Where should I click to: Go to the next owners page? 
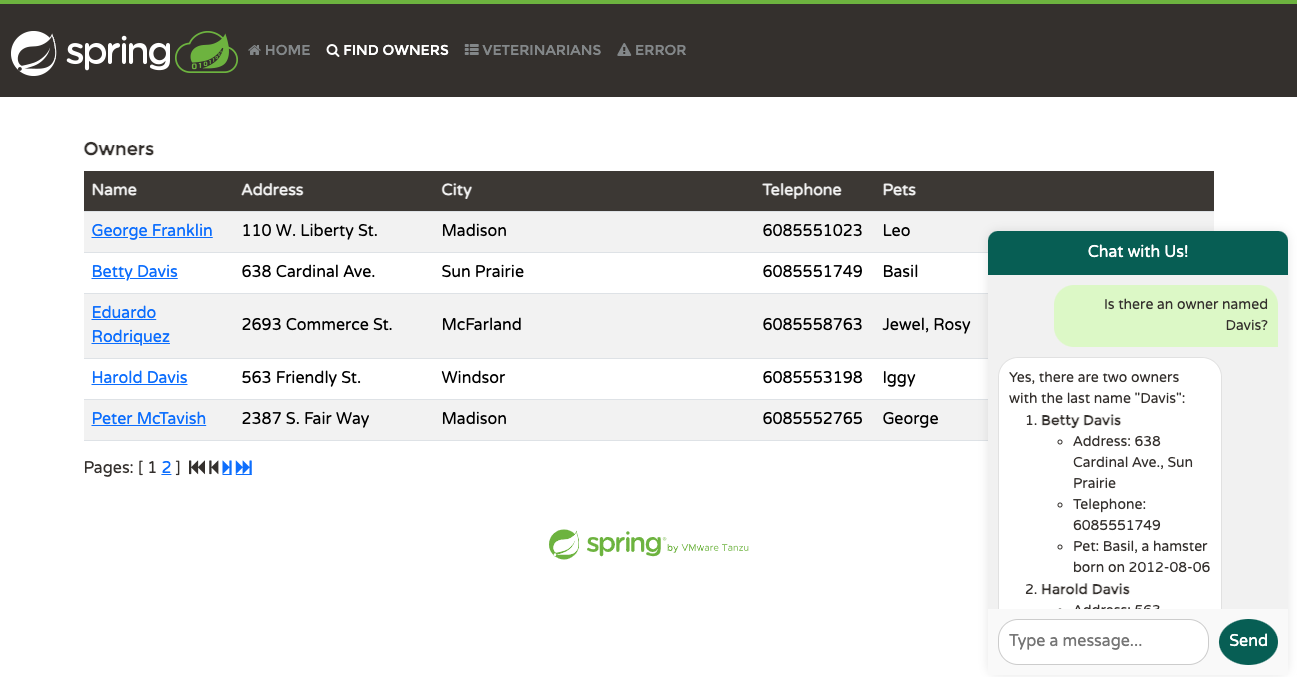click(227, 468)
